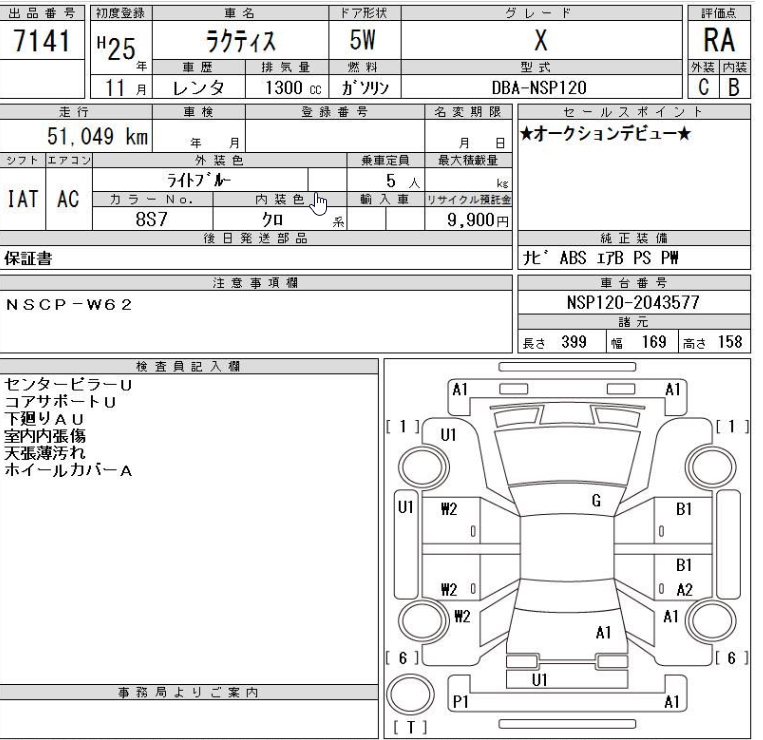763x740 pixels.
Task: Click the U1 mark on the rear hatch
Action: click(x=537, y=679)
